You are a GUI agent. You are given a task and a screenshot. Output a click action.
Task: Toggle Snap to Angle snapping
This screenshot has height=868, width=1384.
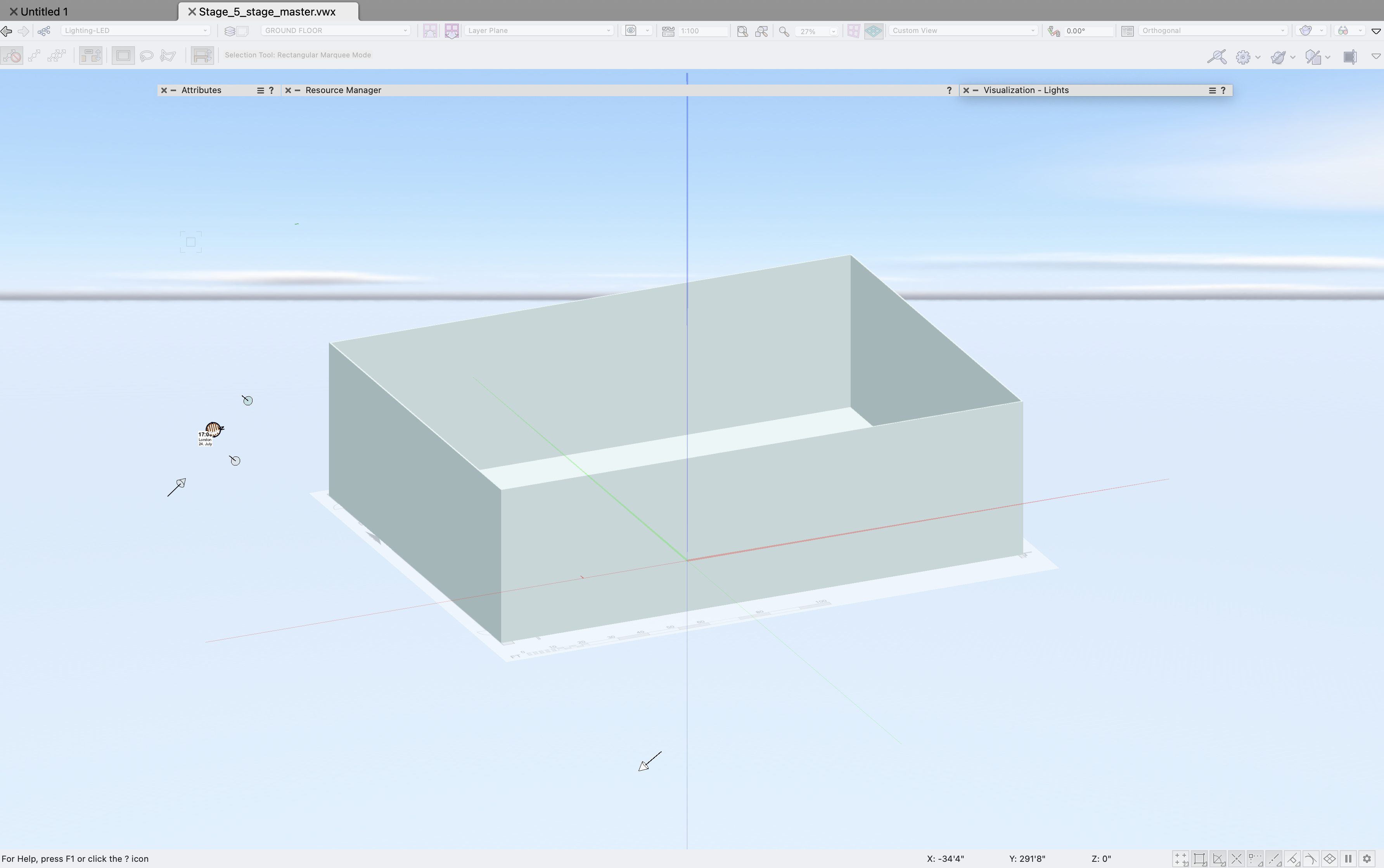point(1218,859)
